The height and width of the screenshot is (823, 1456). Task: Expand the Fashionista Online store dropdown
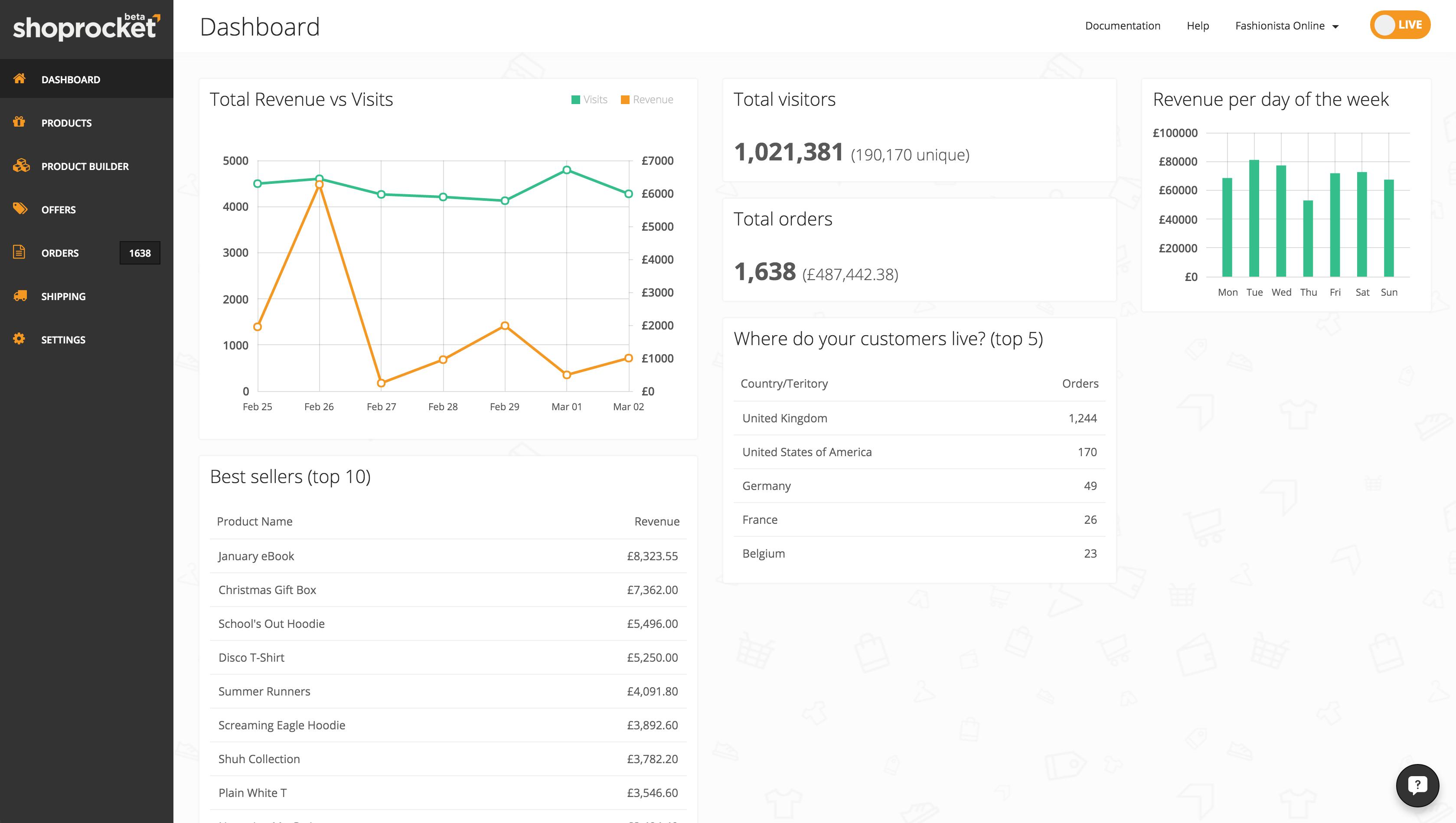pyautogui.click(x=1280, y=26)
